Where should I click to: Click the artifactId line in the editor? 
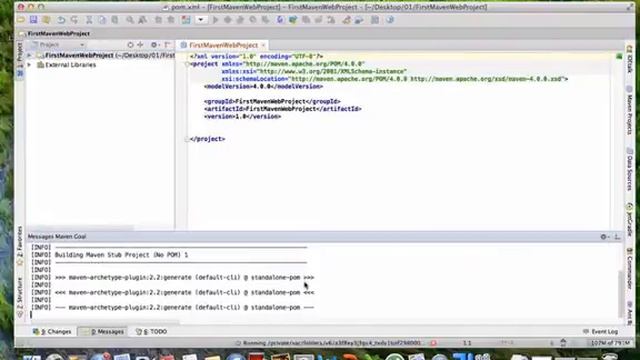(x=283, y=109)
